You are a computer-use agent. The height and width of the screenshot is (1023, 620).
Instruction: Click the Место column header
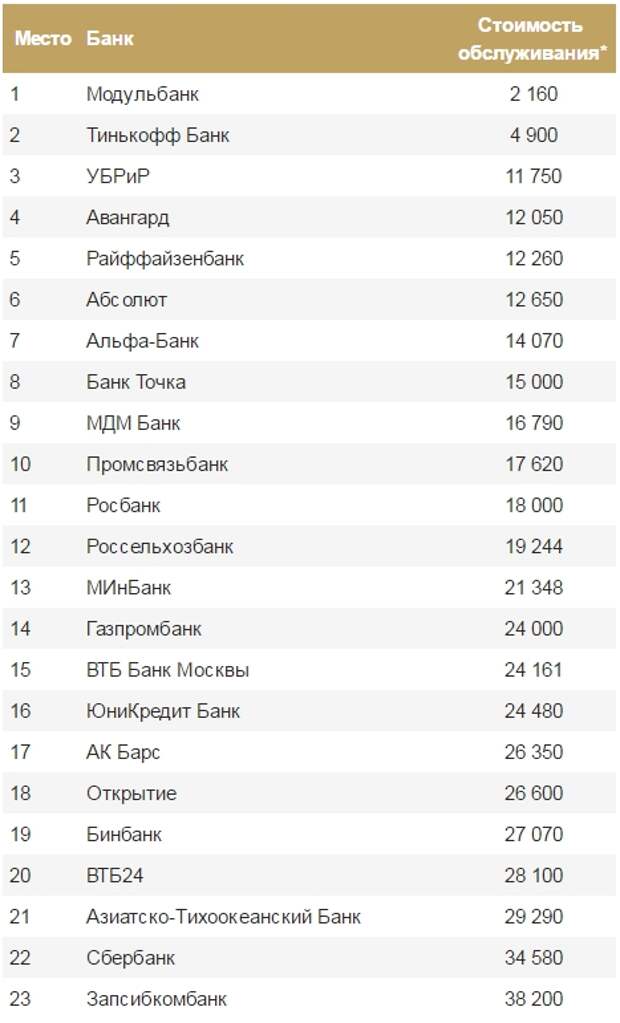(x=42, y=38)
